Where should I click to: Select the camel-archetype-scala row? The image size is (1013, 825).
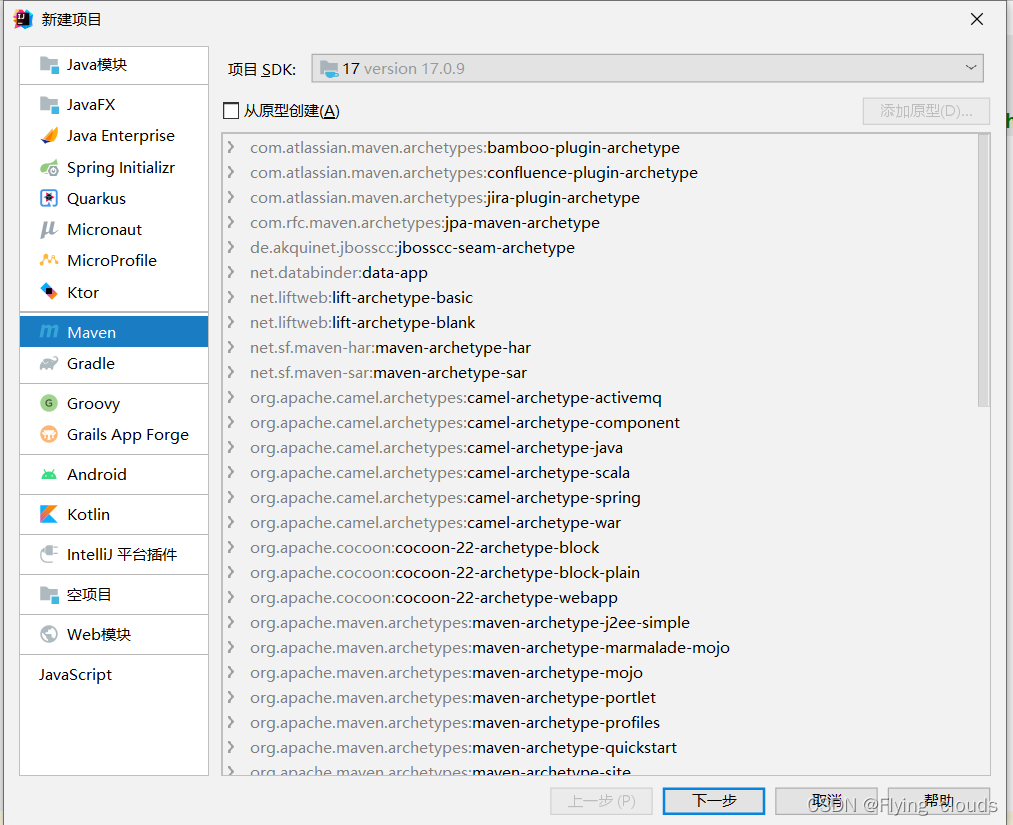point(600,473)
